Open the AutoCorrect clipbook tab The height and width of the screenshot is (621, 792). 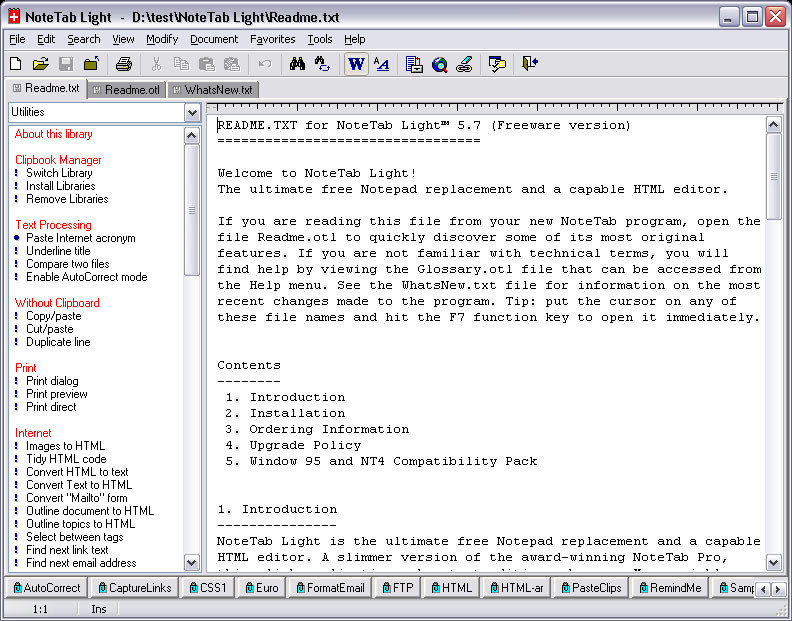click(x=46, y=588)
